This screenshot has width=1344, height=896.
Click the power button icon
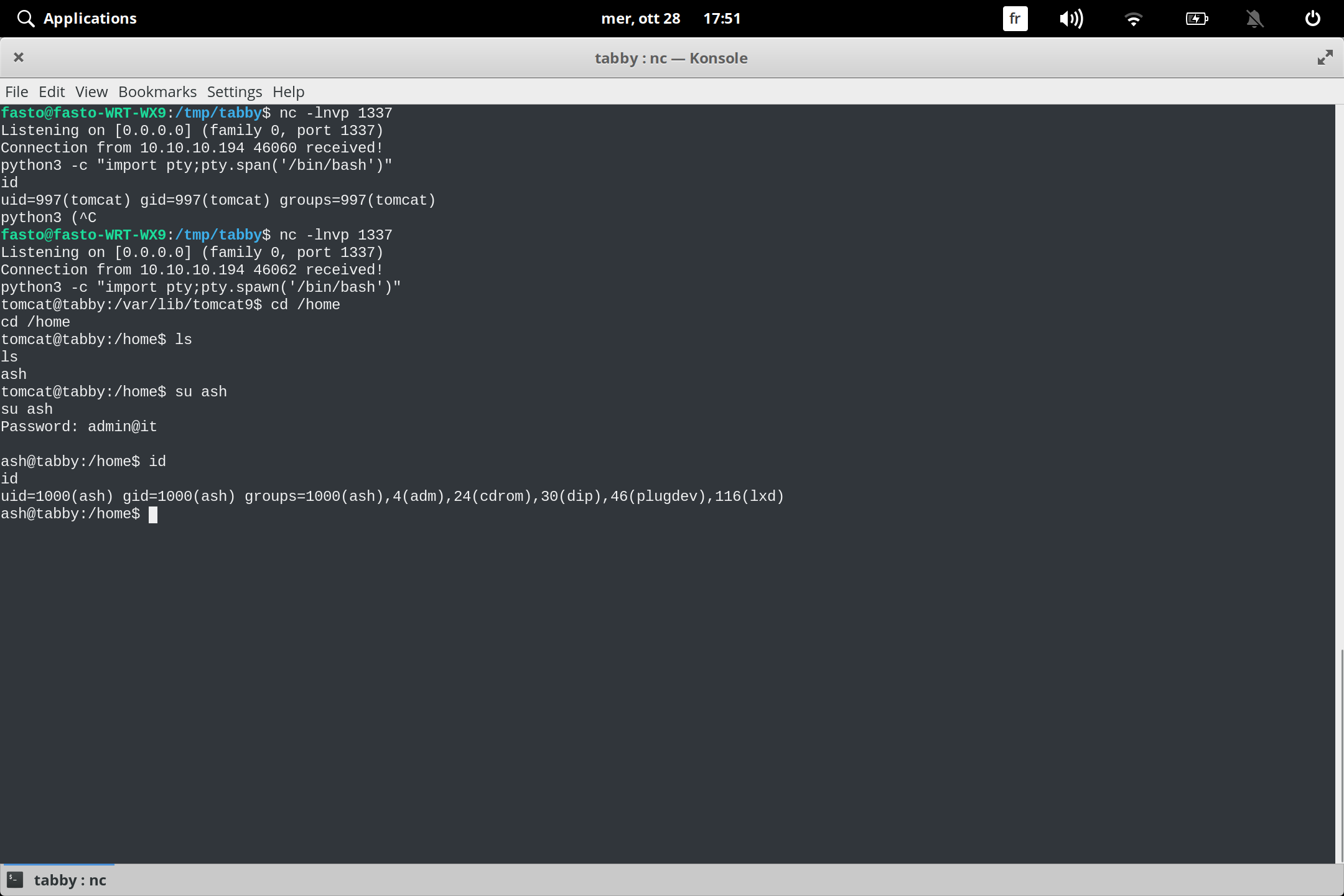[1312, 18]
